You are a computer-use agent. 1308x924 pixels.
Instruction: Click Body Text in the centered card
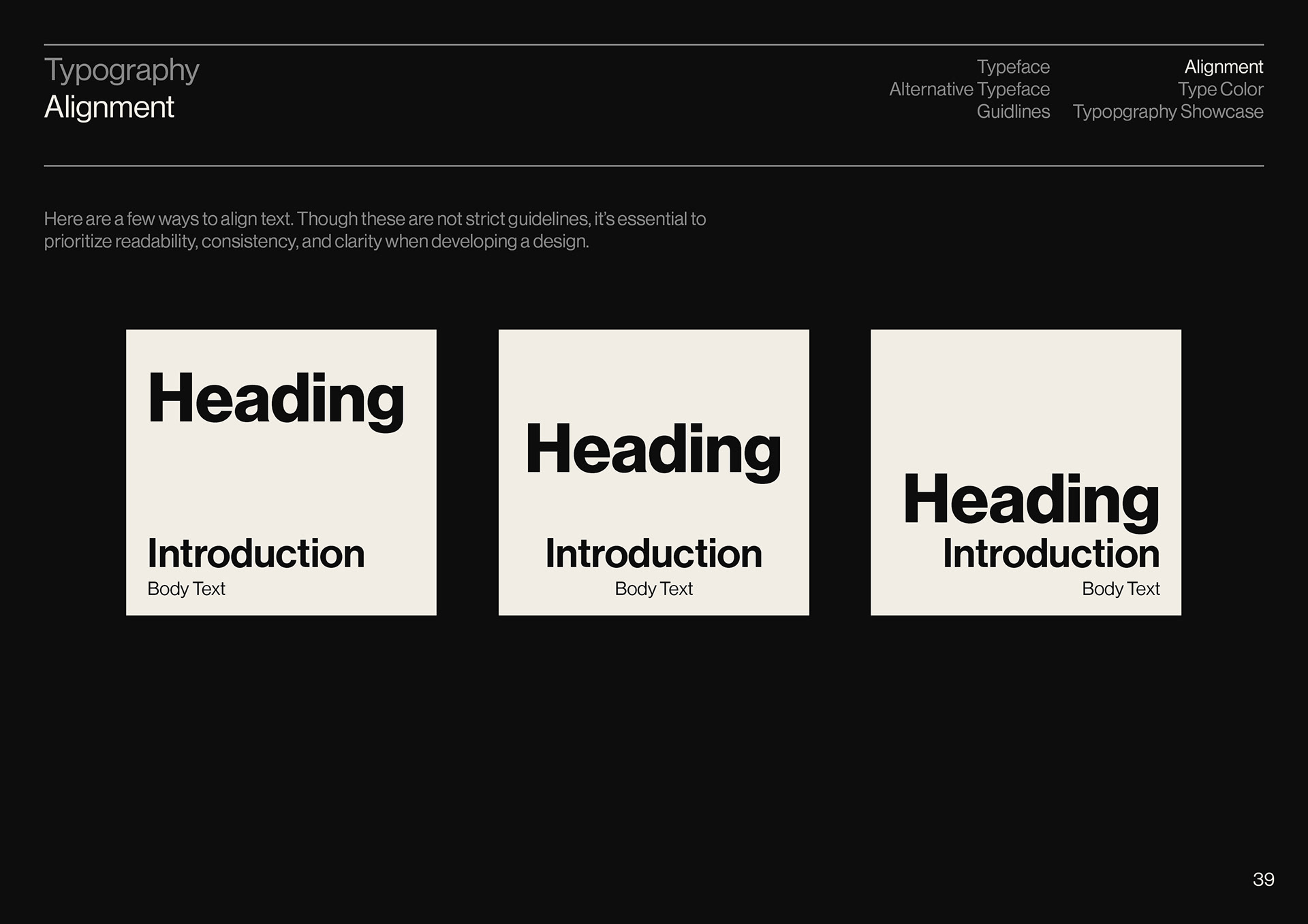coord(653,589)
